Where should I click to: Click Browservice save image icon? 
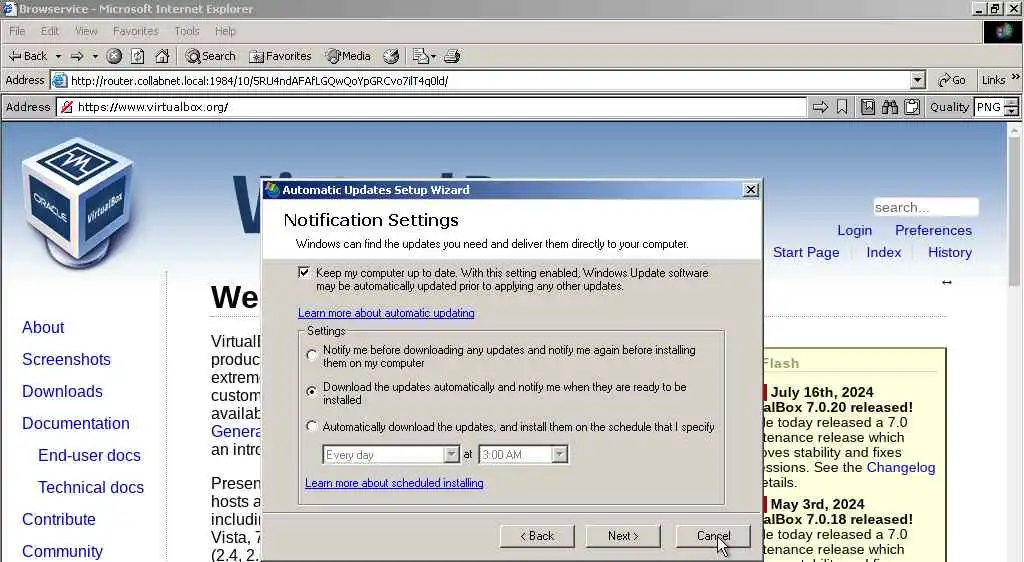pos(868,107)
